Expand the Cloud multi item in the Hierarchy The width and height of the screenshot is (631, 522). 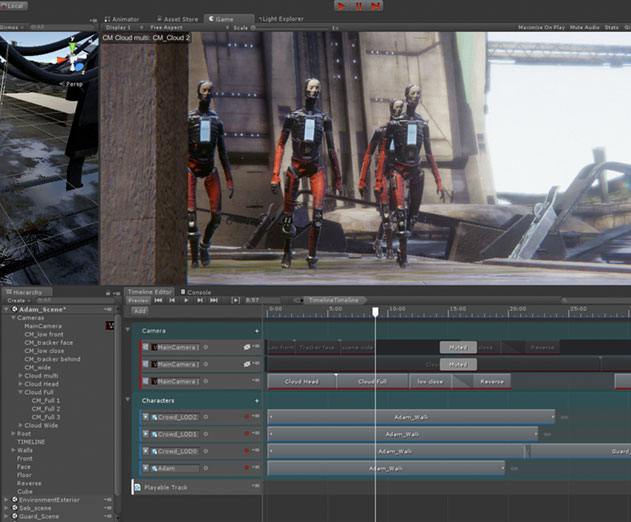pyautogui.click(x=21, y=376)
